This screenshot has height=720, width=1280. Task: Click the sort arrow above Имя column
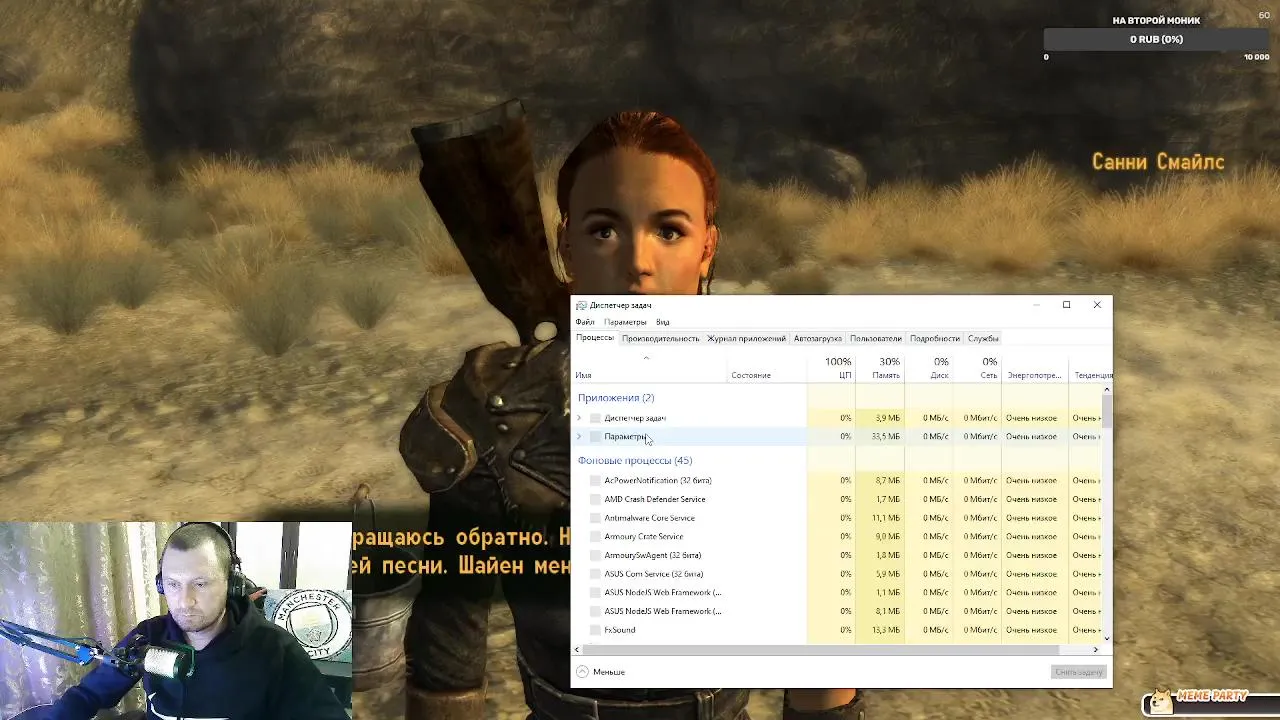tap(646, 358)
